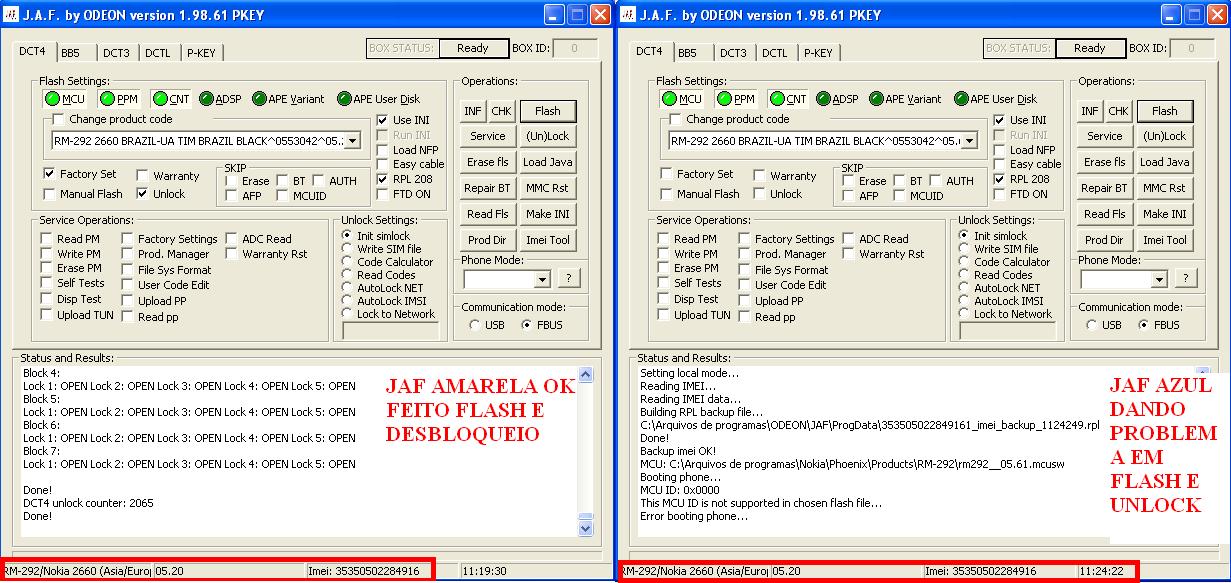Click the JAF title bar icon, right window
Screen dimensions: 1231x583
coord(629,15)
